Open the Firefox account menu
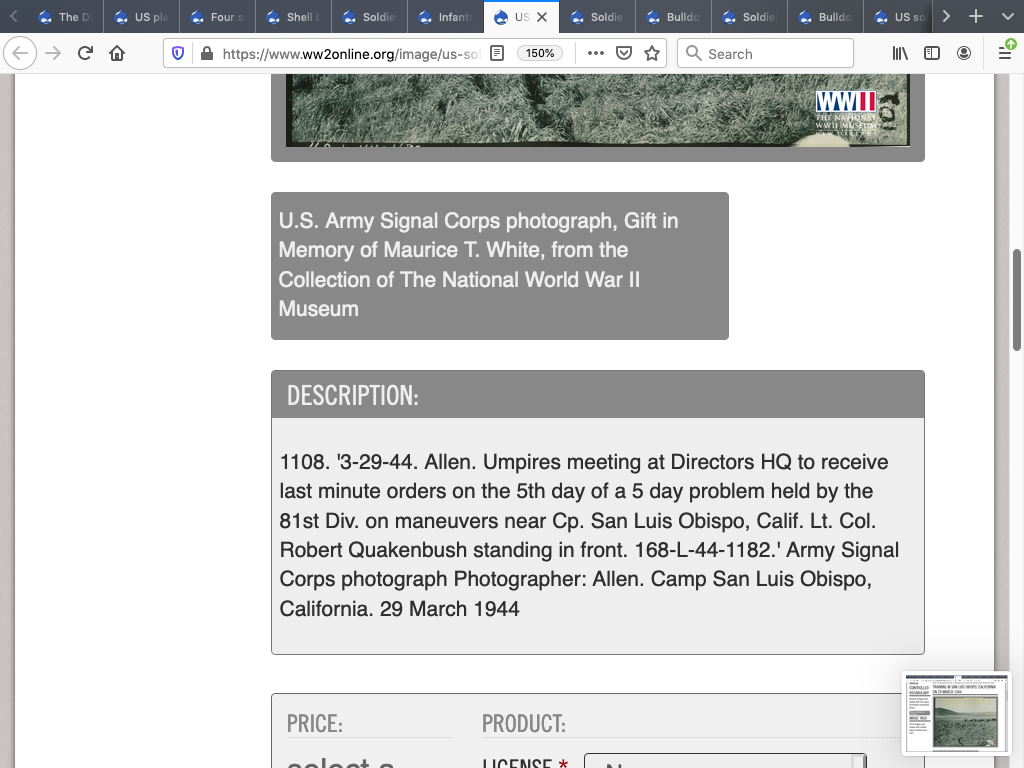This screenshot has width=1024, height=768. click(964, 53)
